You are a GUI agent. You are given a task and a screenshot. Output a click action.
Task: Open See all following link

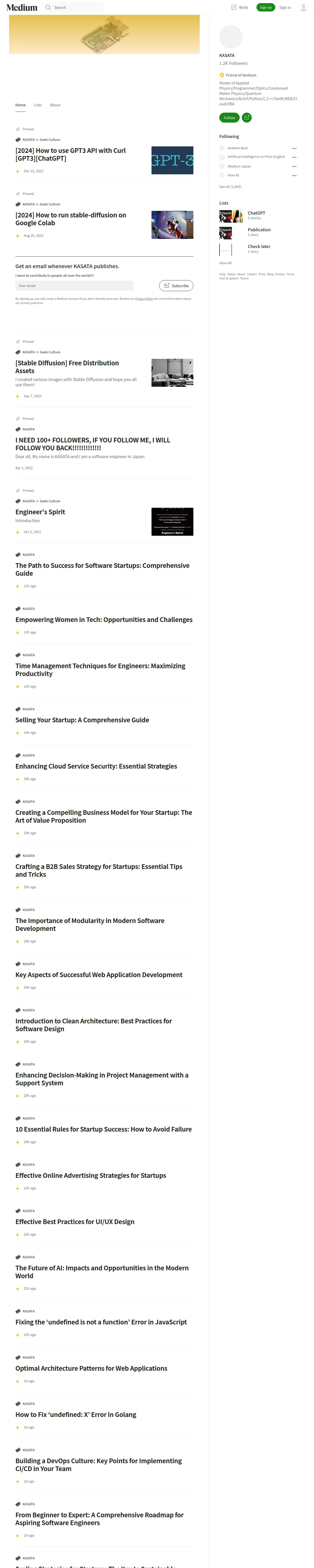tap(230, 186)
